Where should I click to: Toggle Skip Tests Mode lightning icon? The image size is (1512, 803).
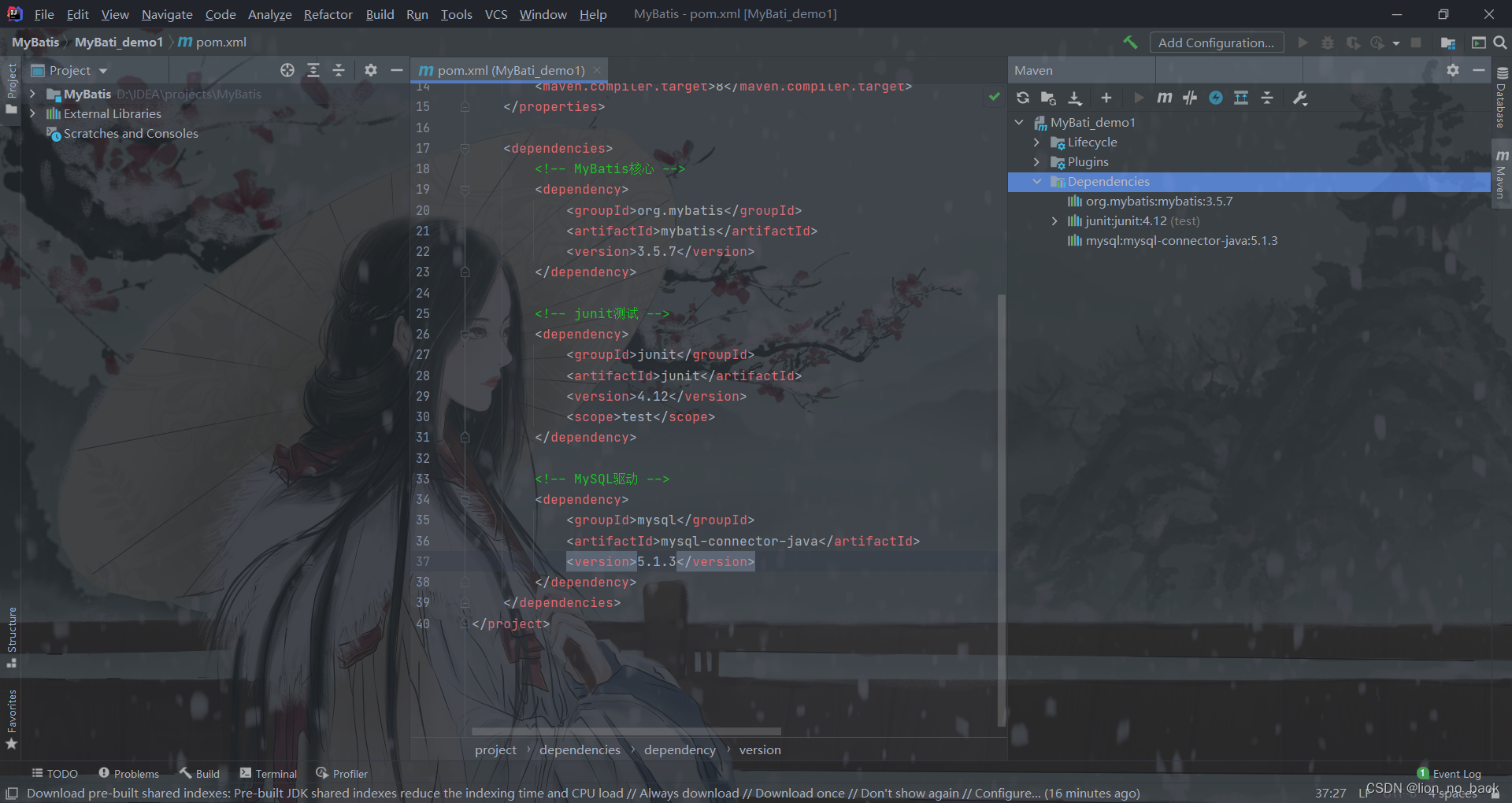1216,98
